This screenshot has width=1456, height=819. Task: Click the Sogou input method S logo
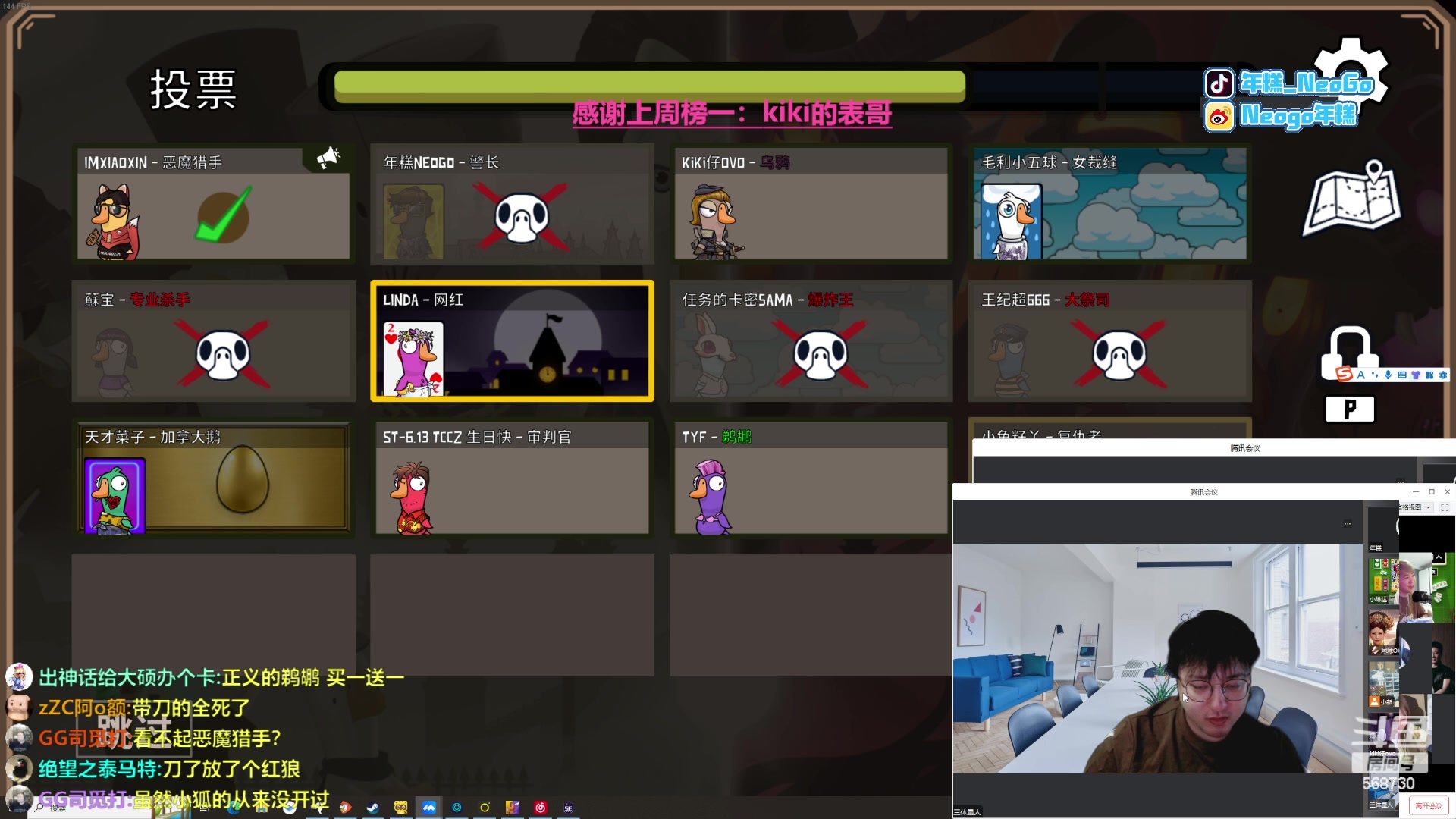pos(1345,375)
